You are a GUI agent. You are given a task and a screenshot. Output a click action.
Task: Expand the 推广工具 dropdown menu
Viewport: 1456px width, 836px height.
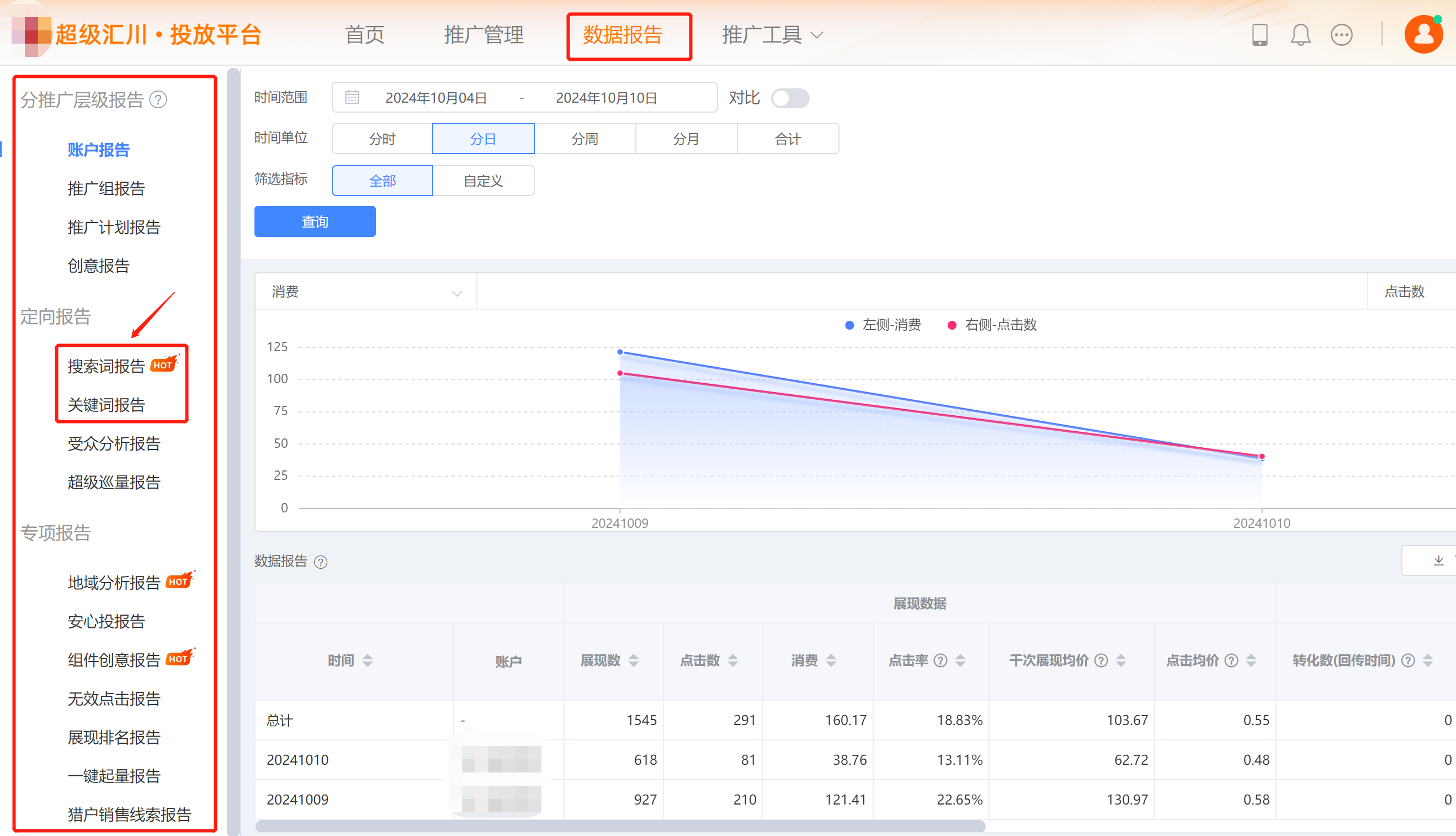point(773,35)
